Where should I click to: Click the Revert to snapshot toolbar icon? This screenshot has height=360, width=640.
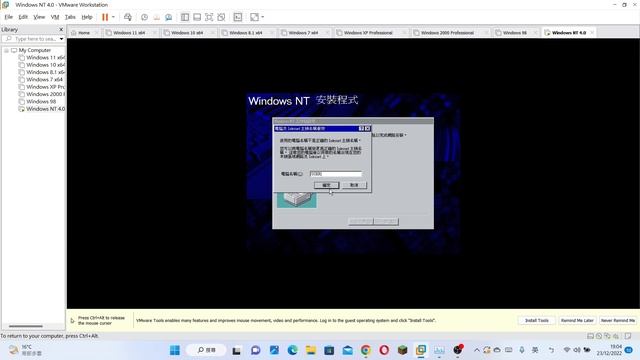click(x=156, y=17)
